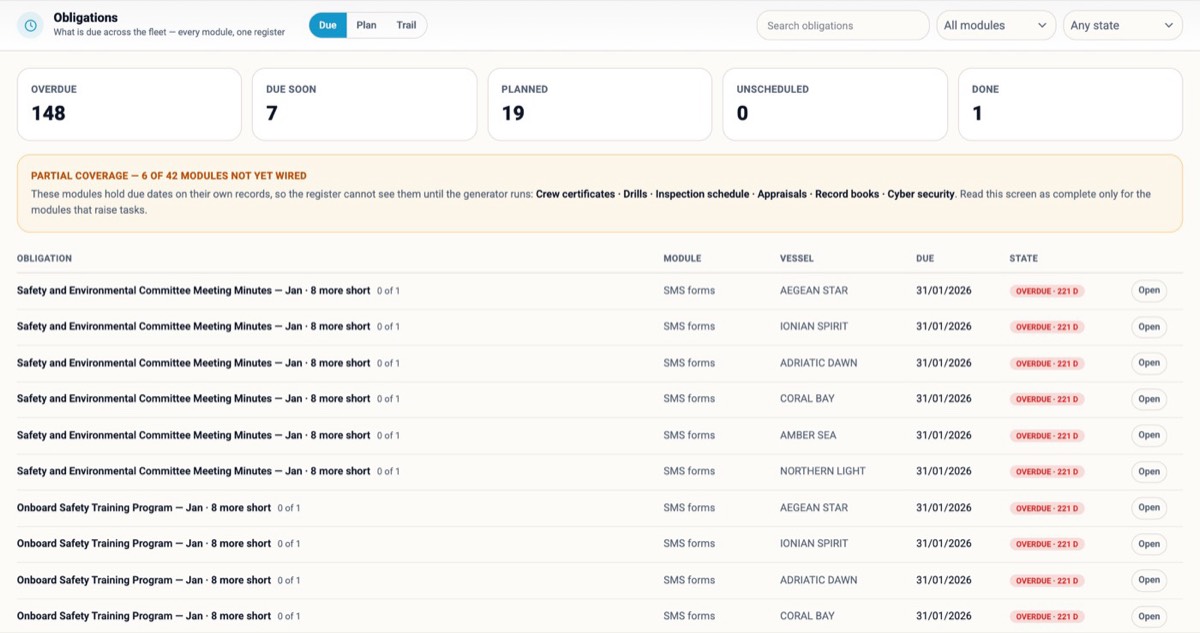Click the 31/01/2026 due date for AMBER SEA
The width and height of the screenshot is (1200, 633).
944,435
